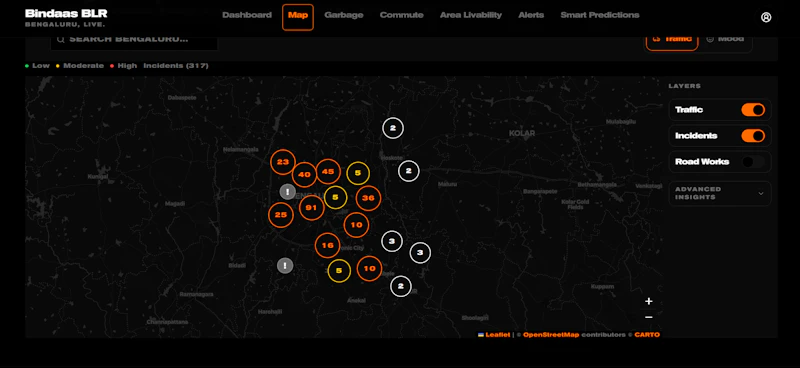Enable the Road Works layer switch

click(753, 162)
